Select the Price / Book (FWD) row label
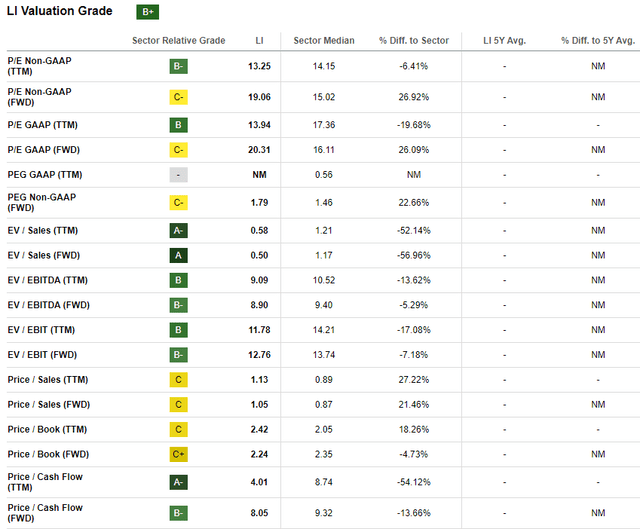 point(48,454)
